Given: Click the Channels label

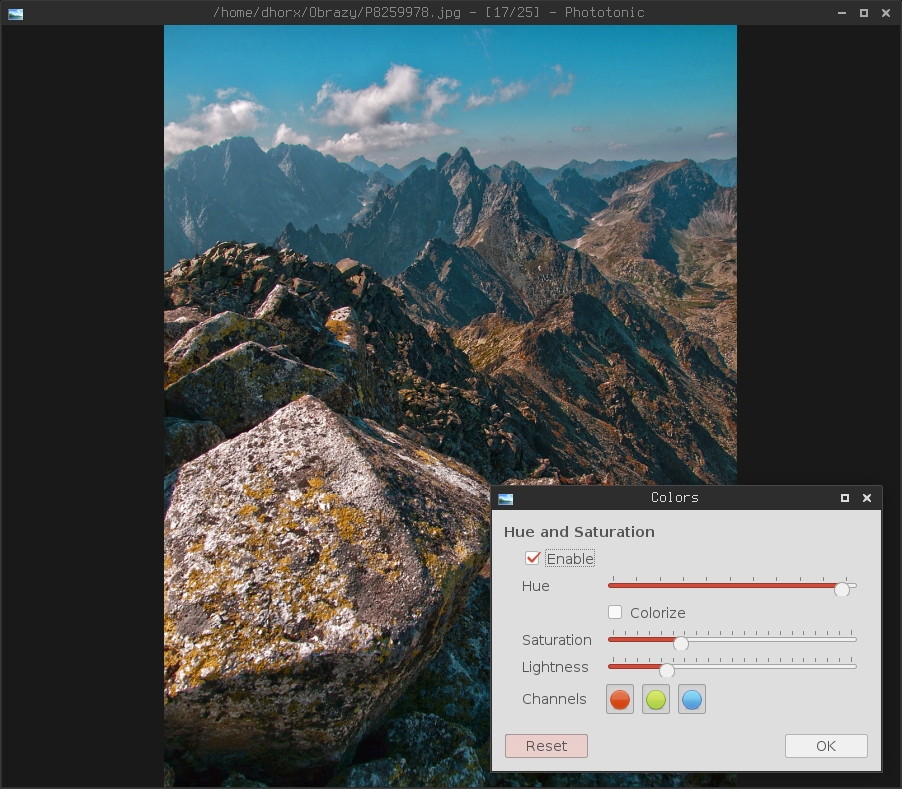Looking at the screenshot, I should (x=554, y=699).
